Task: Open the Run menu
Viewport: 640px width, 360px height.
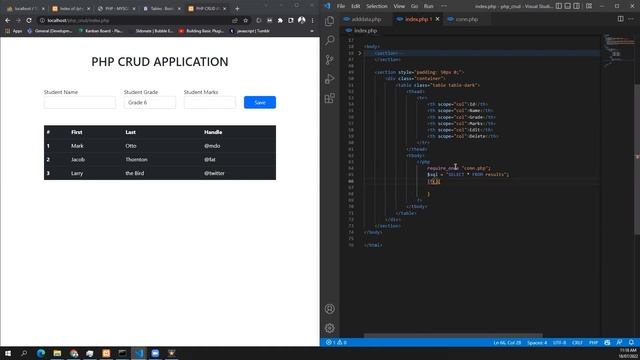Action: (x=429, y=6)
